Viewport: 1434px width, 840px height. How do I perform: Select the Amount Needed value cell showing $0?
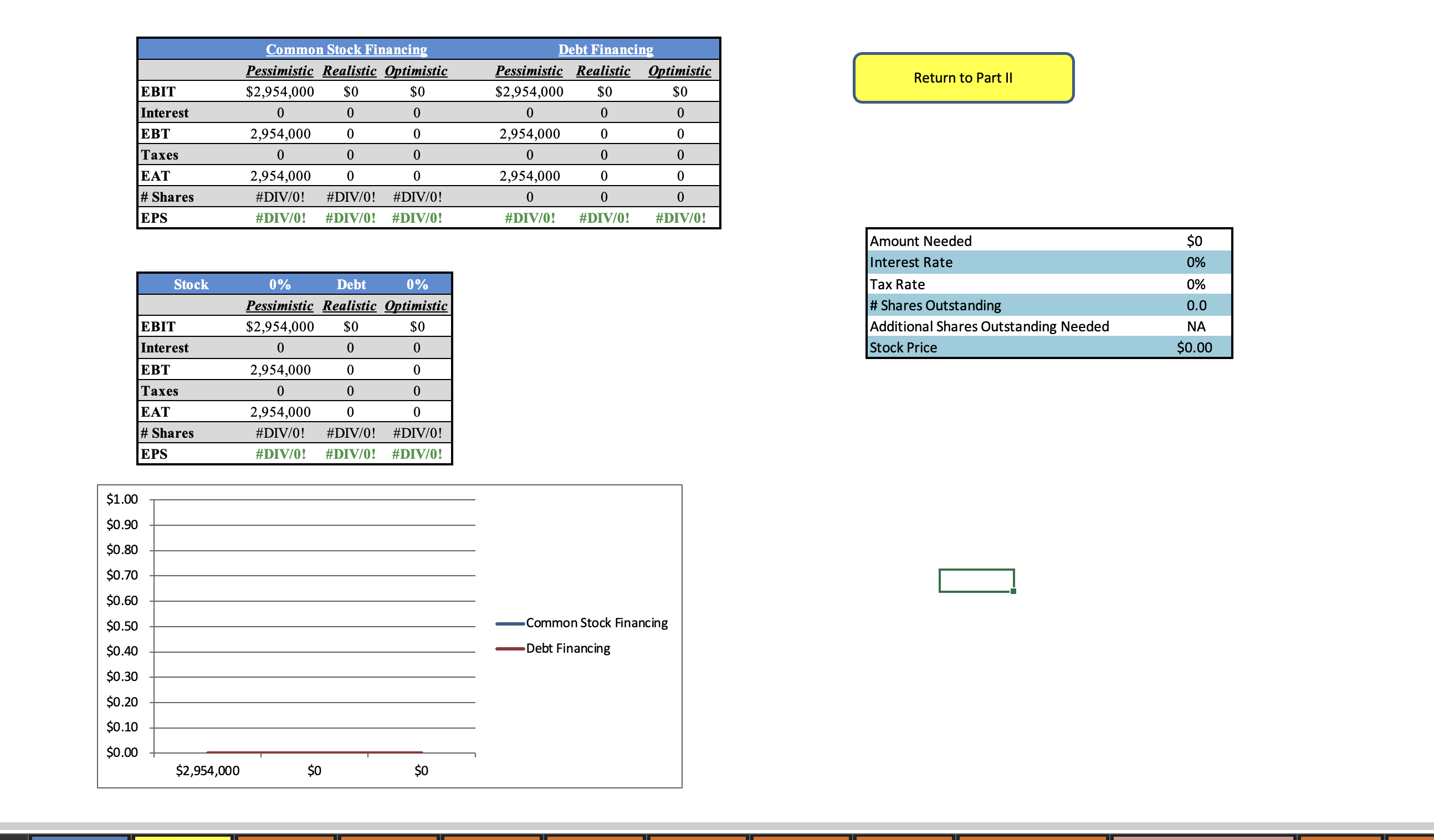tap(1195, 240)
